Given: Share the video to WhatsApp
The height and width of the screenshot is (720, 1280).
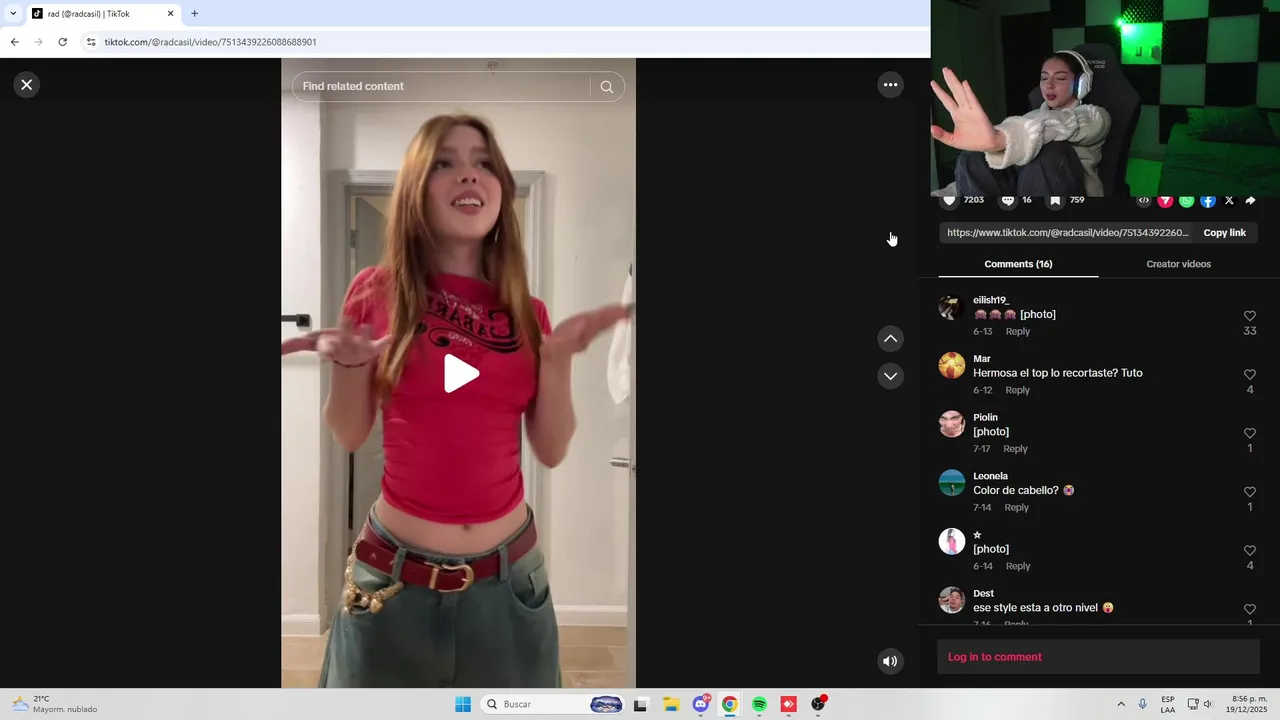Looking at the screenshot, I should coord(1186,201).
